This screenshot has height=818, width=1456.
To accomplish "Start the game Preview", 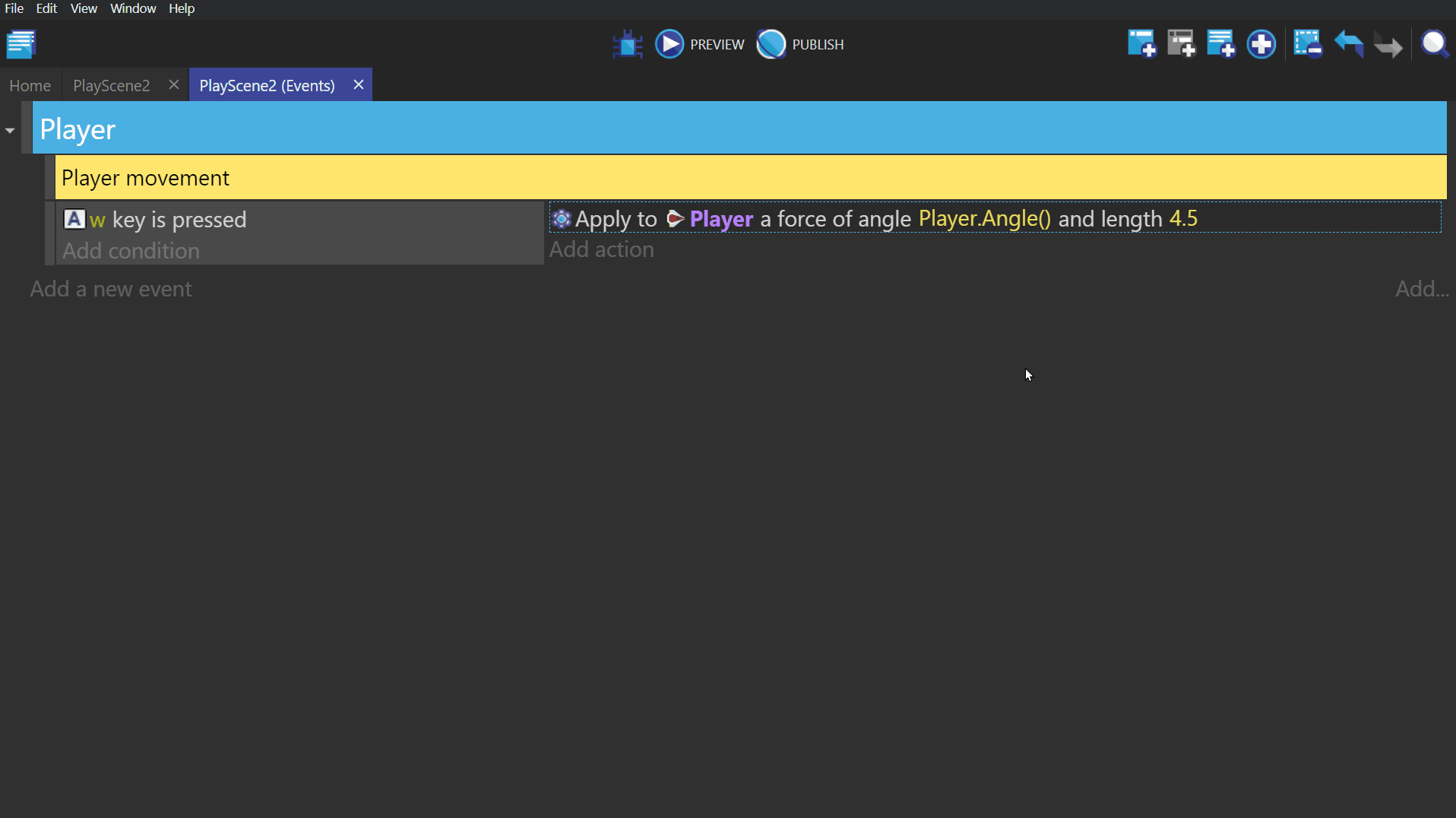I will point(699,44).
